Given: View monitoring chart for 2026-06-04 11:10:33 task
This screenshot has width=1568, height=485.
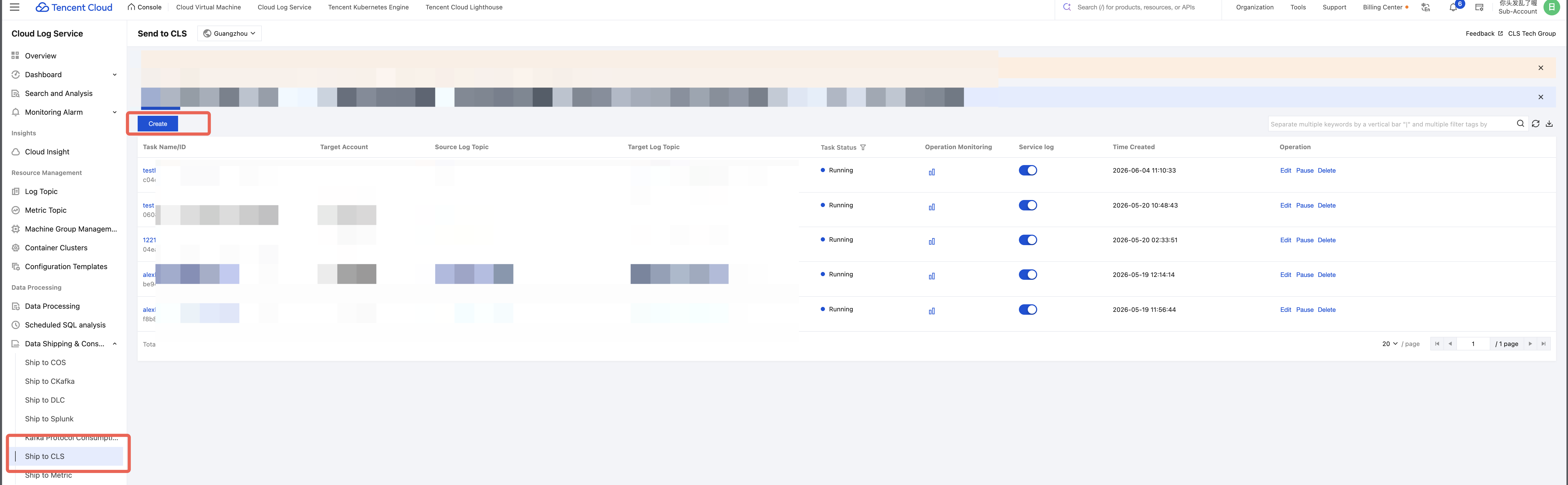Looking at the screenshot, I should click(931, 172).
